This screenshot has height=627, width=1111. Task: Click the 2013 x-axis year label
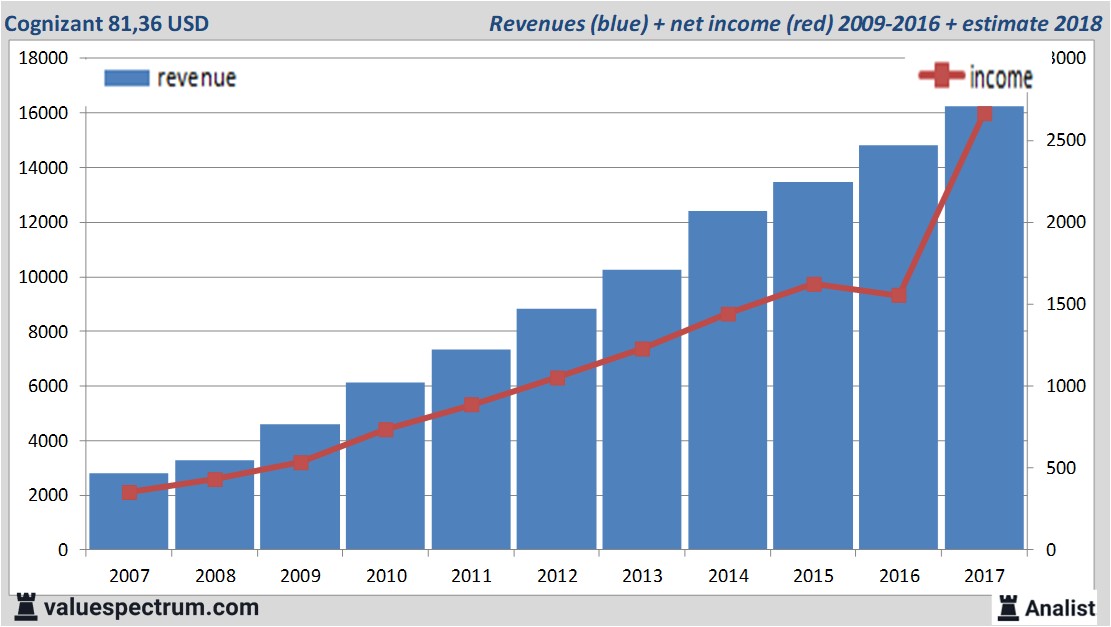click(x=642, y=576)
